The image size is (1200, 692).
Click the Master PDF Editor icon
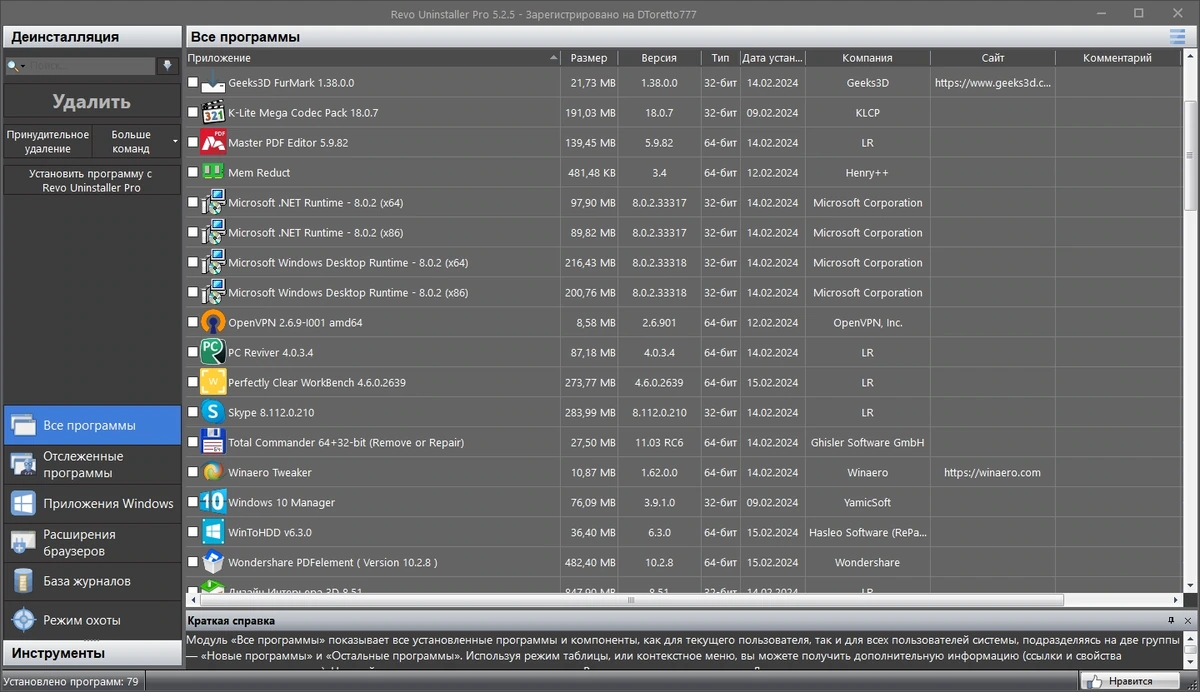click(213, 143)
